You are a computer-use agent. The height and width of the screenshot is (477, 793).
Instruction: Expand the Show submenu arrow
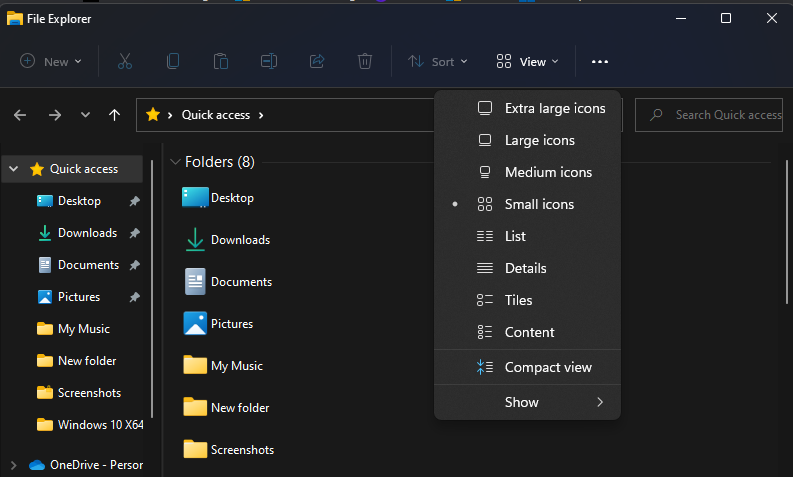600,402
